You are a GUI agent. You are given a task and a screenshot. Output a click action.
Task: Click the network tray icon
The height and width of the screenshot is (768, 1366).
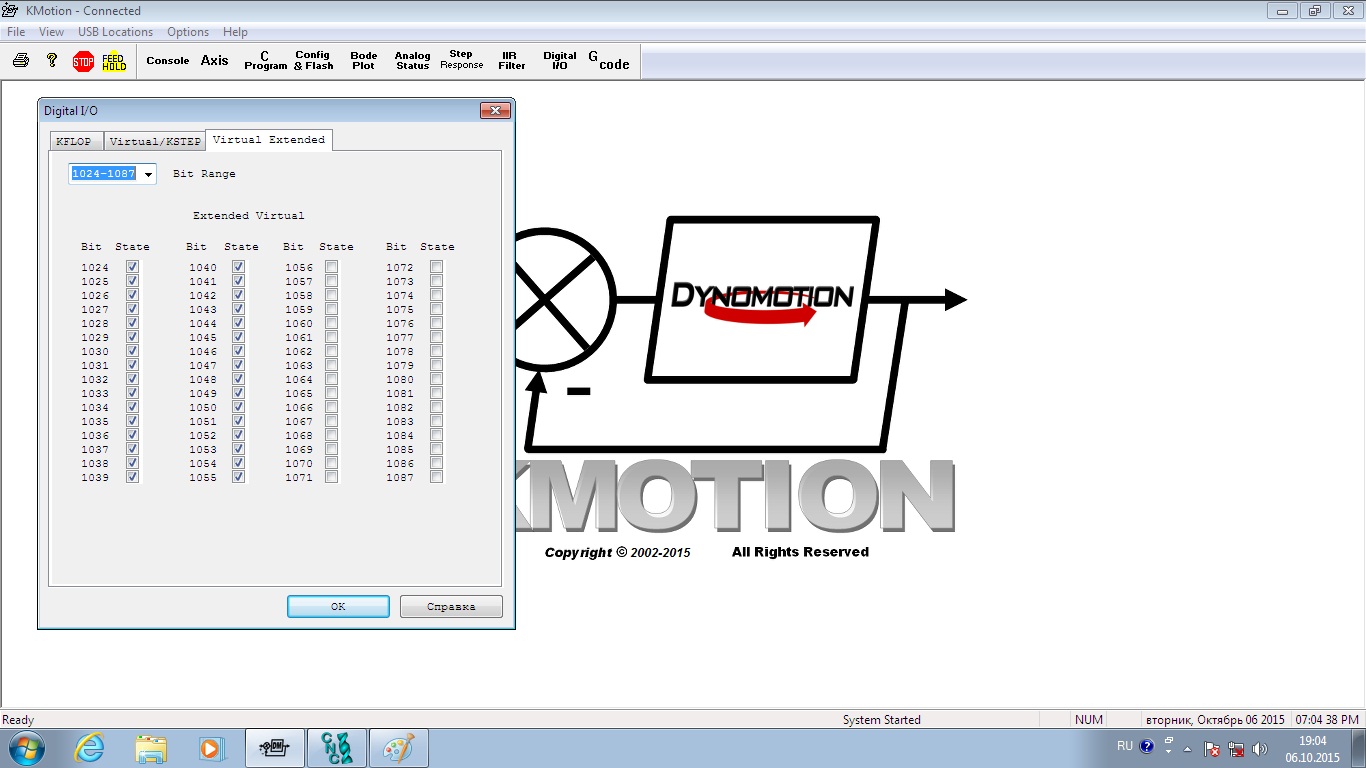[1236, 748]
